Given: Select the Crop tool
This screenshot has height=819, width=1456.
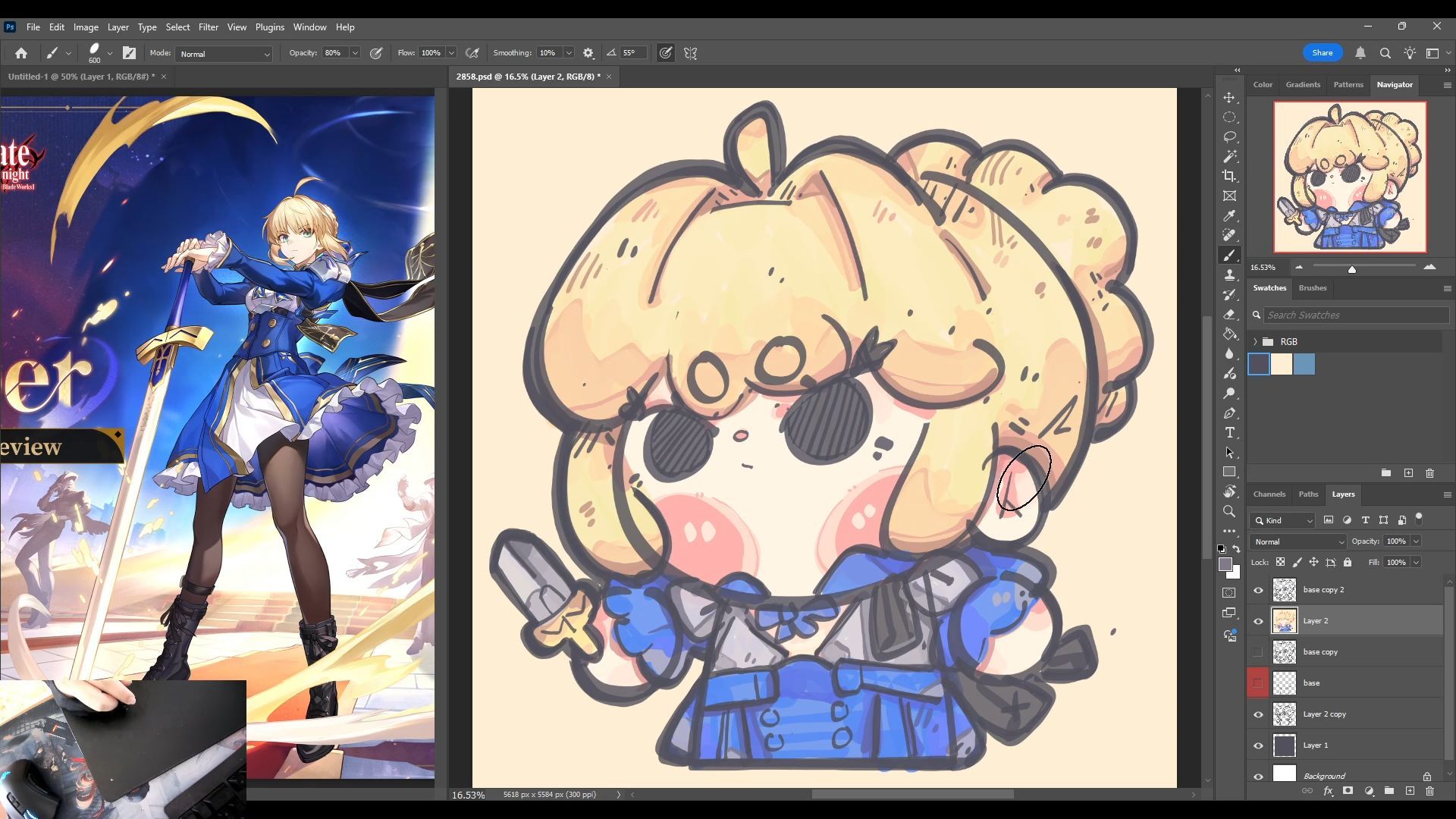Looking at the screenshot, I should pyautogui.click(x=1229, y=176).
